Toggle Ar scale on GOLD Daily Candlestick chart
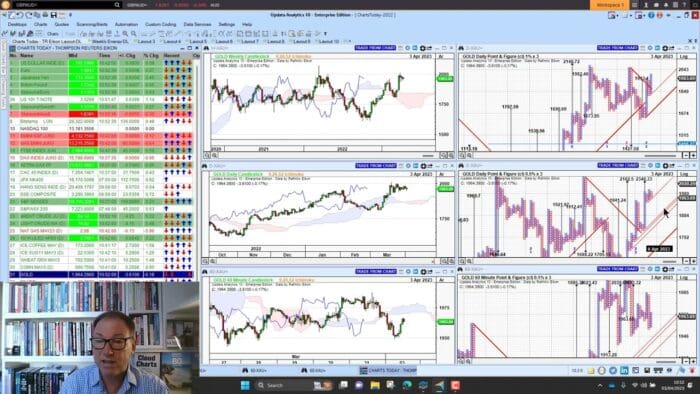This screenshot has height=394, width=700. tap(441, 174)
